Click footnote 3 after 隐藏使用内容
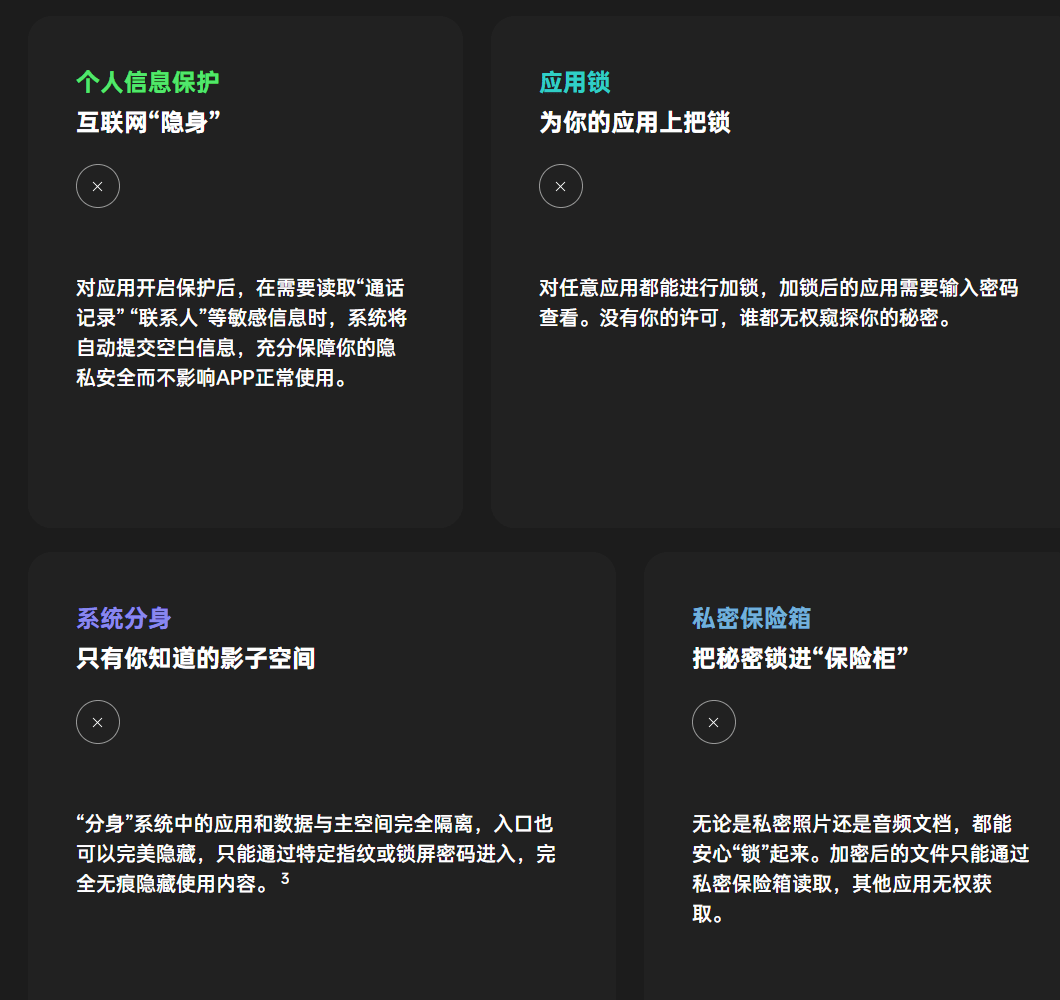Screen dimensions: 1060x1000 pyautogui.click(x=285, y=878)
